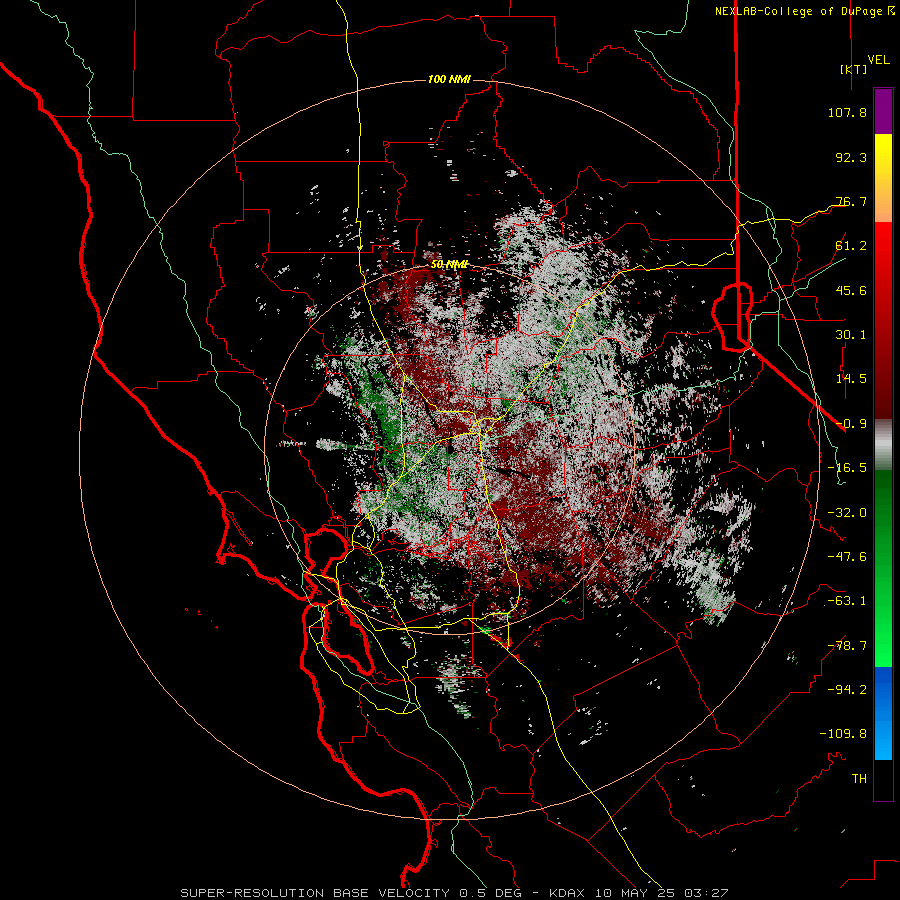Click the blue segment of the velocity color bar
Viewport: 900px width, 900px height.
tap(883, 713)
